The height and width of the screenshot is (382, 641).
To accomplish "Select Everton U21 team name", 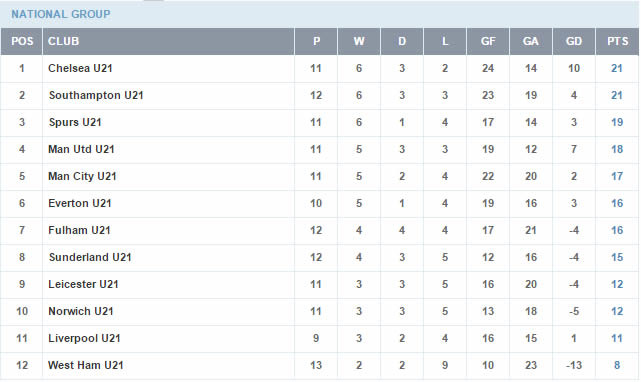I will point(80,203).
